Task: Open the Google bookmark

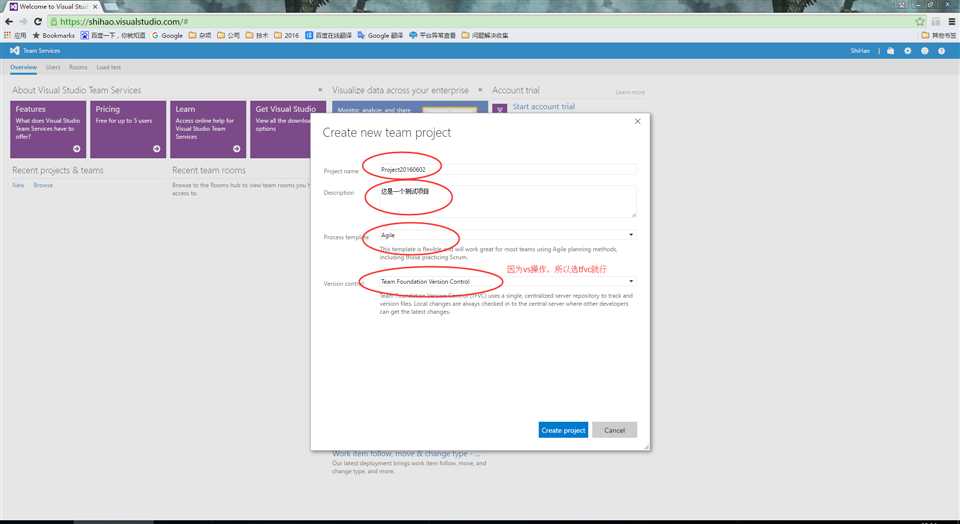Action: [167, 36]
